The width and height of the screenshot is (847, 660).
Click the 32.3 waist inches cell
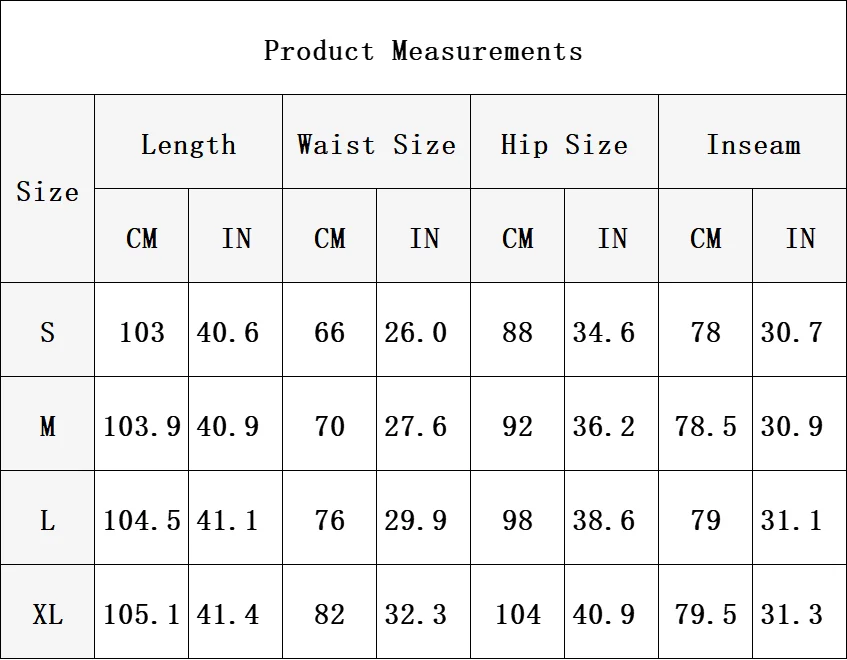click(424, 611)
